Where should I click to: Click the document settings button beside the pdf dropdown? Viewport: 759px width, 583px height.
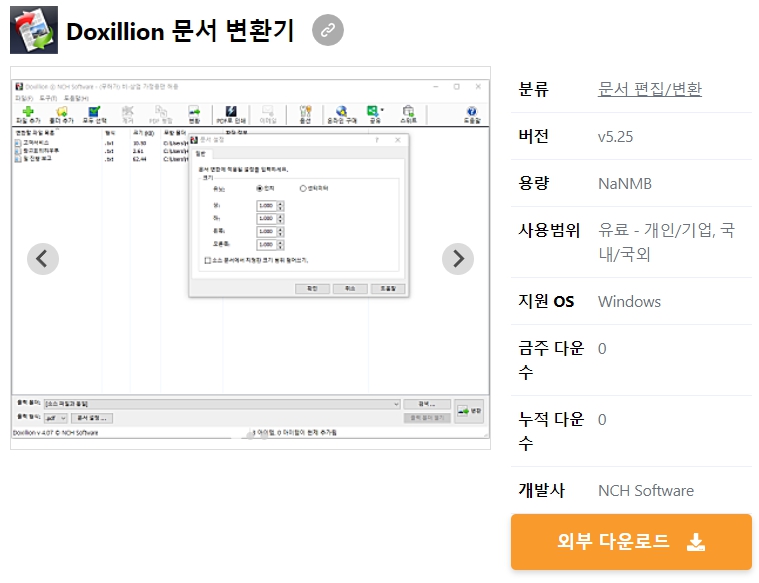[x=92, y=418]
